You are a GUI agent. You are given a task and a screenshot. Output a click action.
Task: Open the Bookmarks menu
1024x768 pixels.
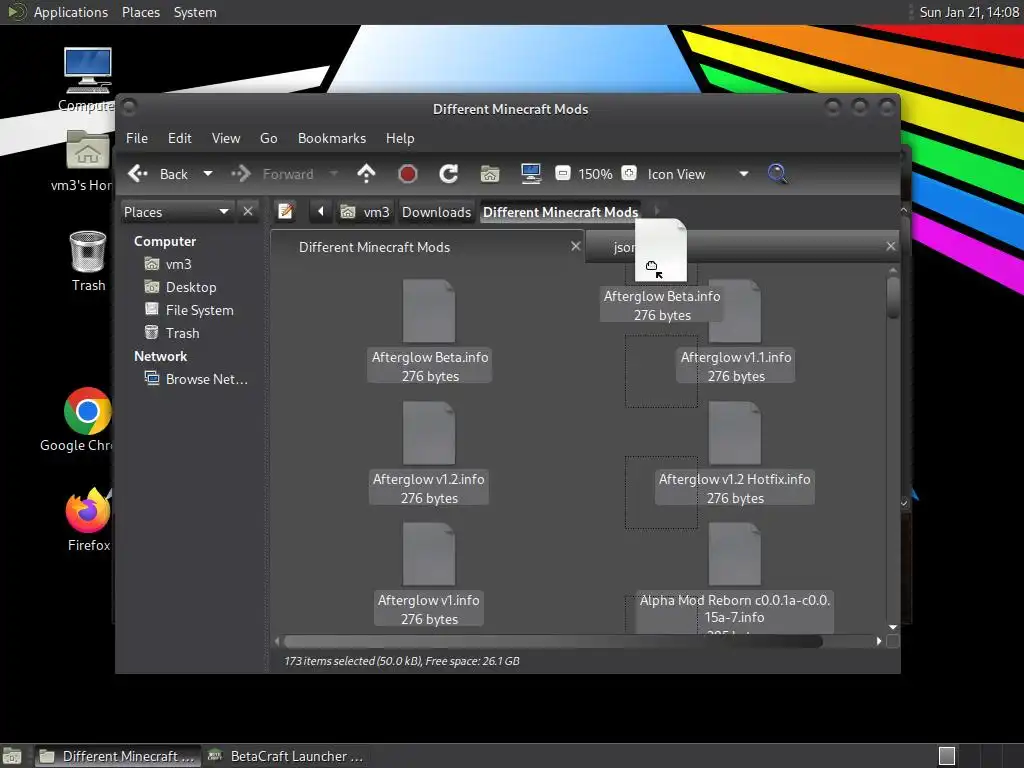click(332, 138)
